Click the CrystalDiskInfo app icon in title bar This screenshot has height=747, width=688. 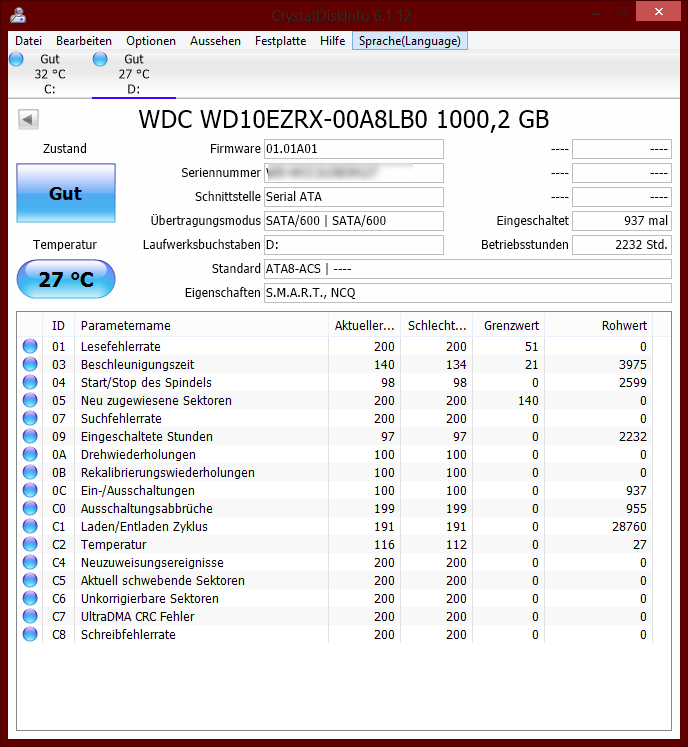pos(18,15)
